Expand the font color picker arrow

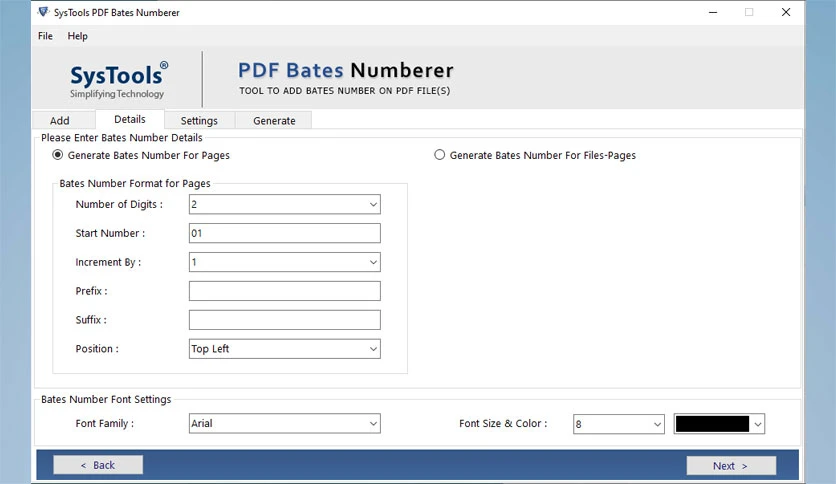coord(758,424)
